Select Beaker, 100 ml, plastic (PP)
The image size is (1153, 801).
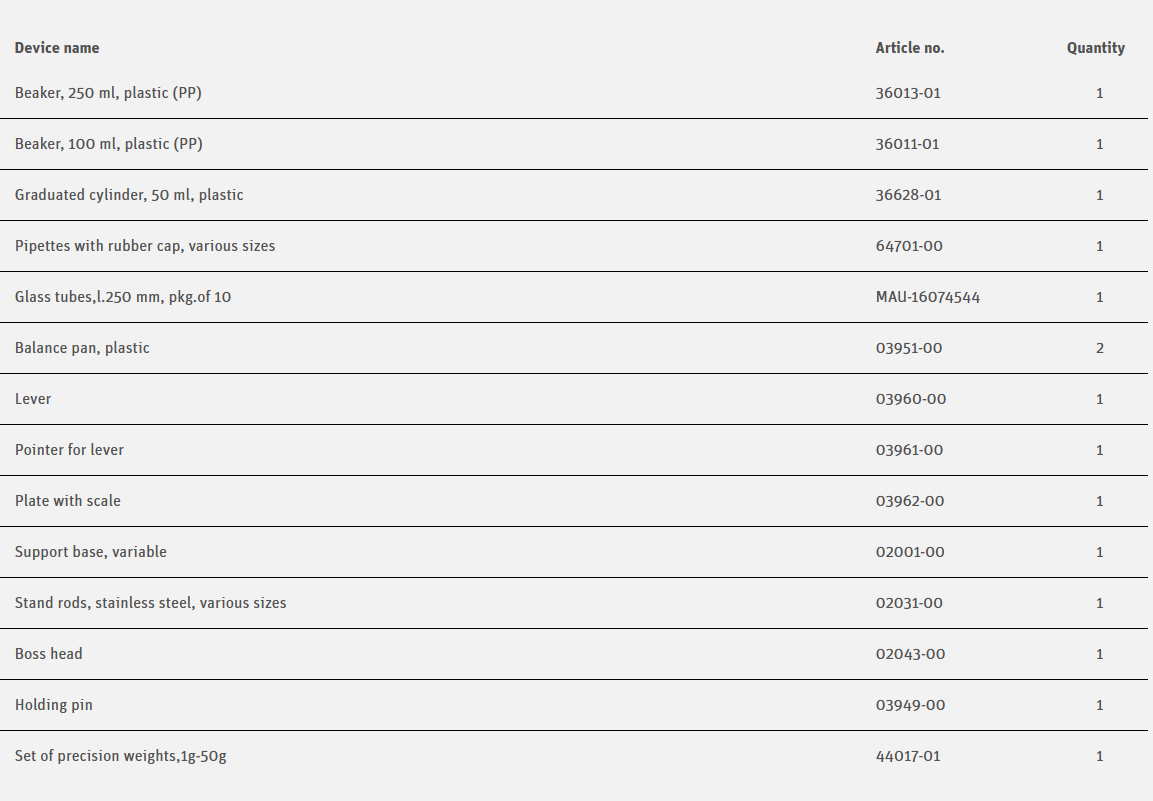[x=109, y=144]
